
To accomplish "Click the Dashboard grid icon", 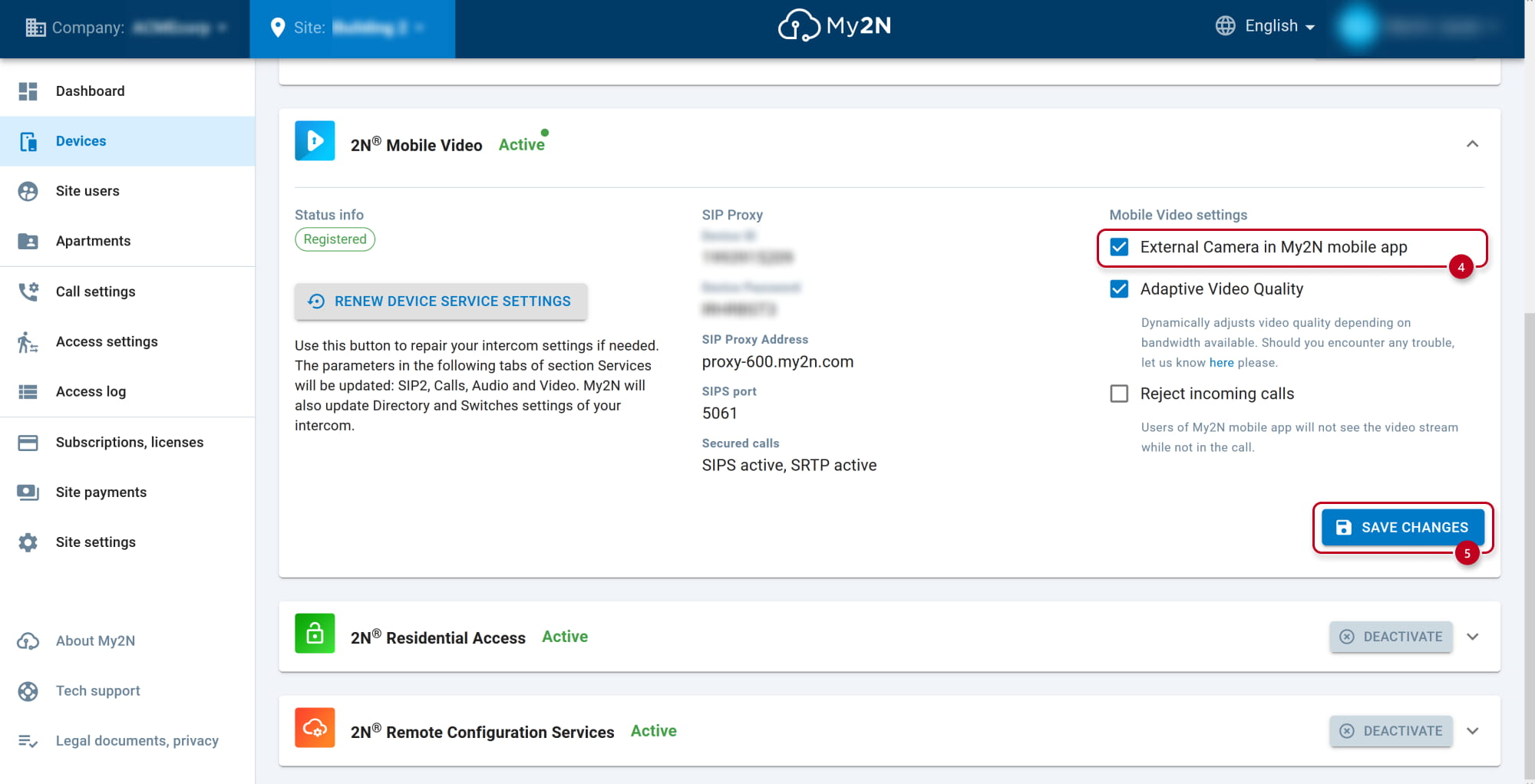I will [28, 91].
